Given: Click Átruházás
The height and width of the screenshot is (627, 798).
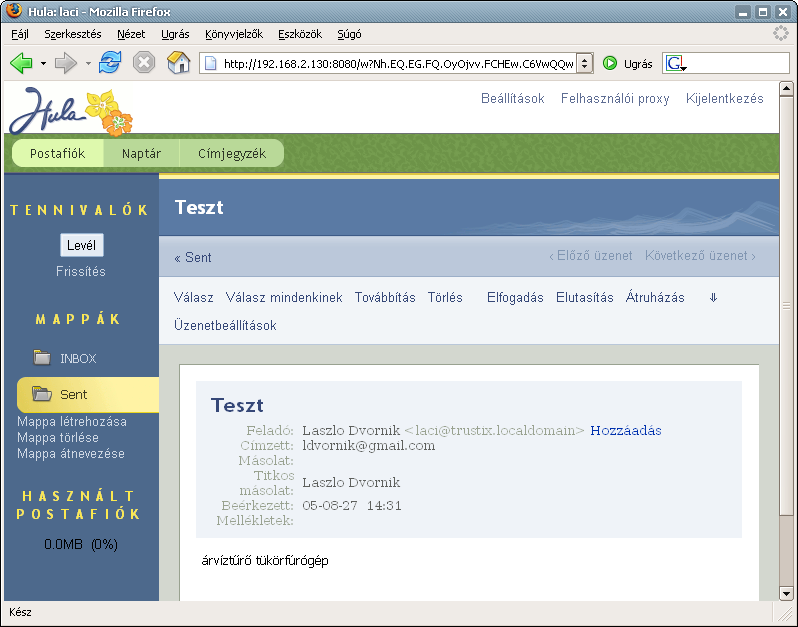Looking at the screenshot, I should tap(655, 297).
